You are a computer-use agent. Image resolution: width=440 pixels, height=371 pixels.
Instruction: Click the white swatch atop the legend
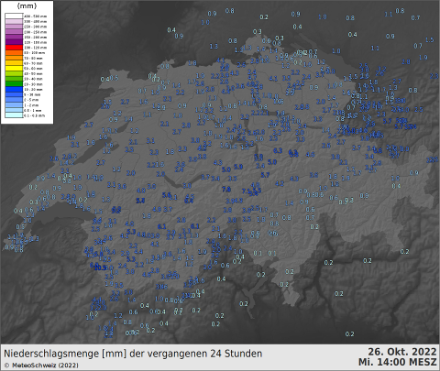[14, 16]
